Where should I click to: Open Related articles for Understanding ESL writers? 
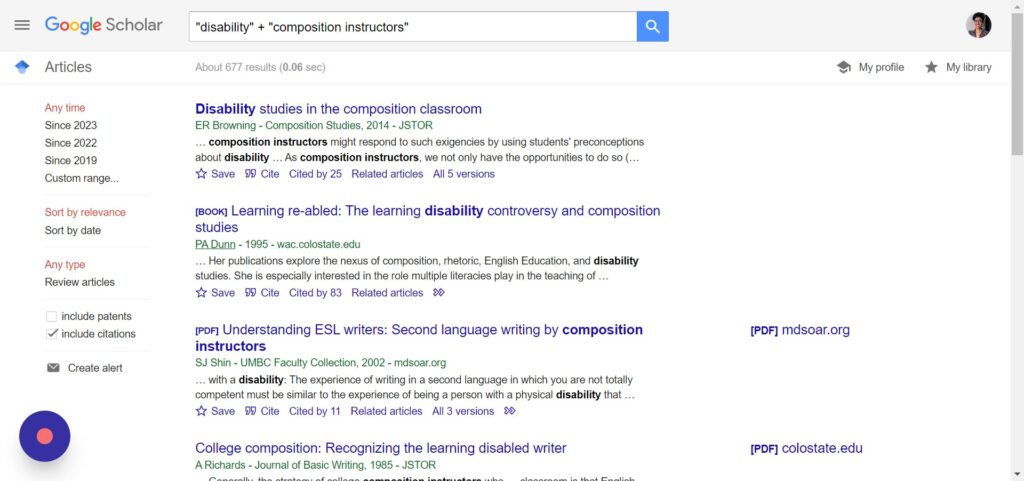coord(387,411)
